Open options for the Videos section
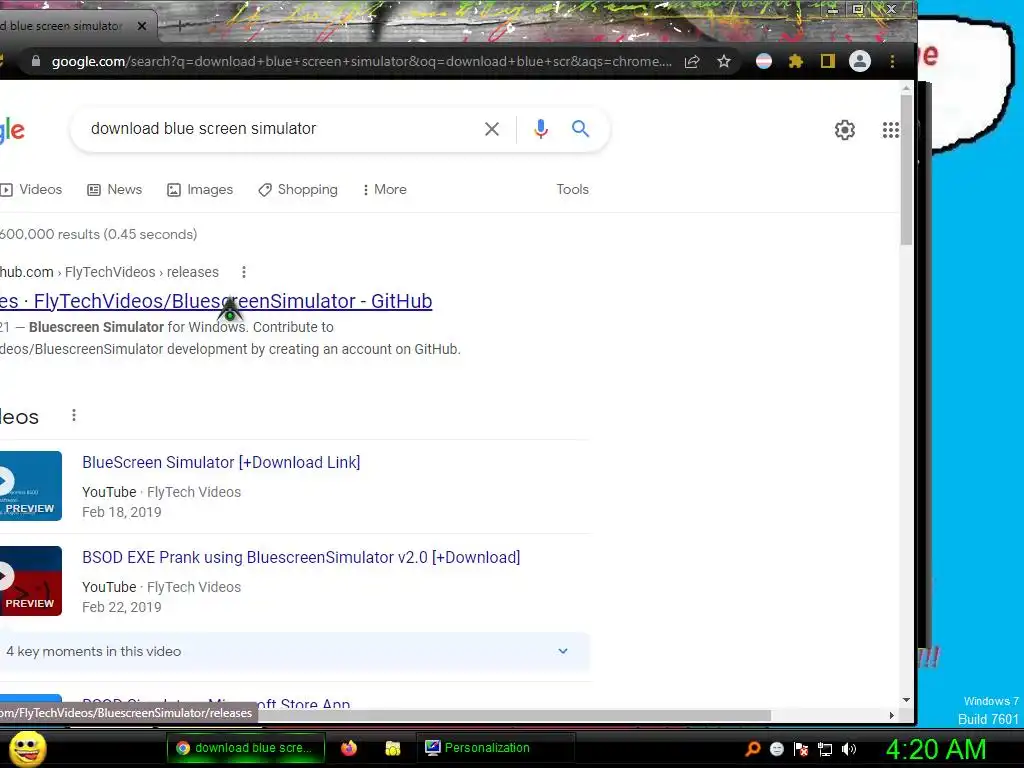This screenshot has height=768, width=1024. (x=74, y=415)
